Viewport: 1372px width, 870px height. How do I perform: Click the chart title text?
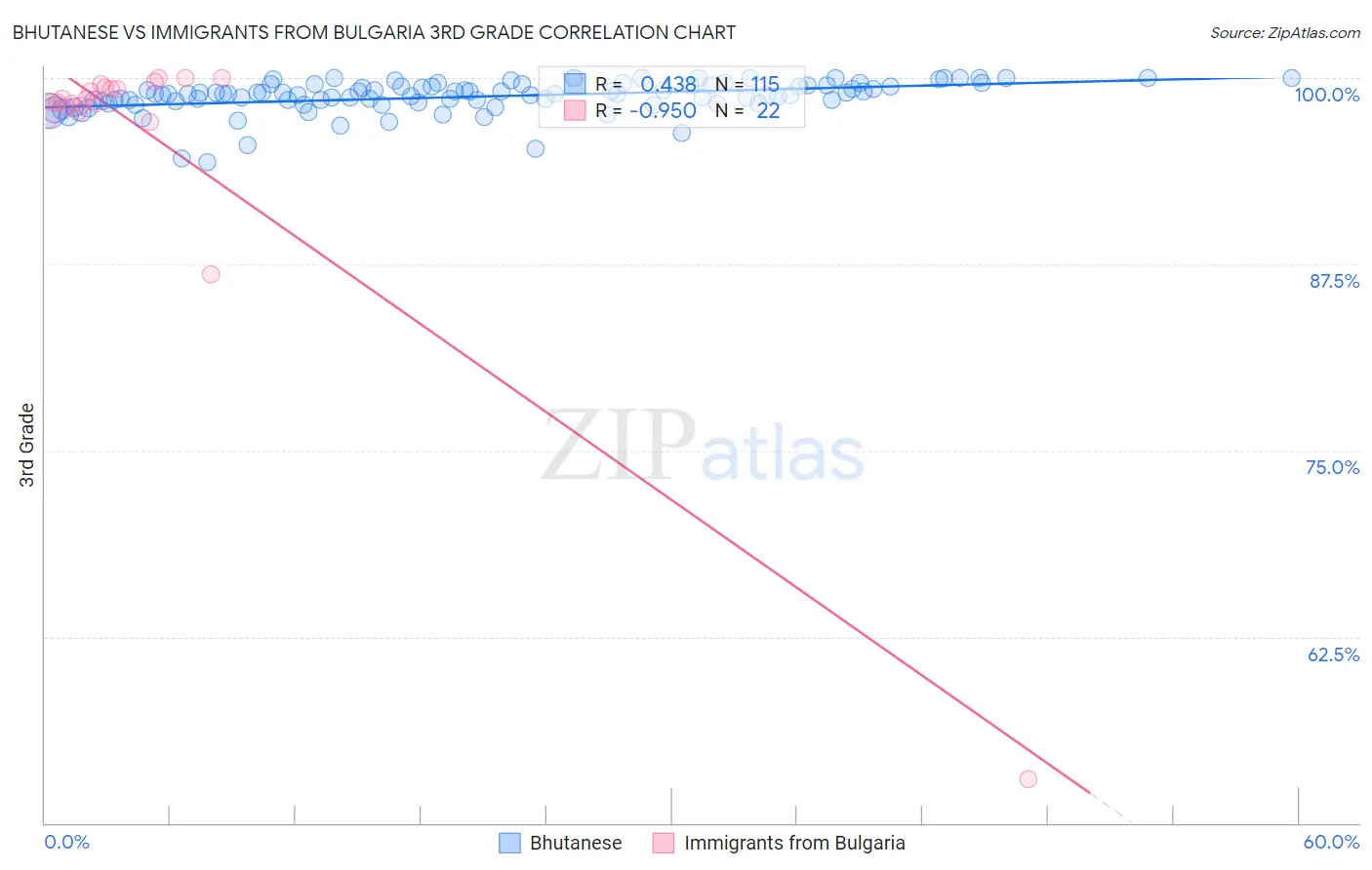(374, 32)
